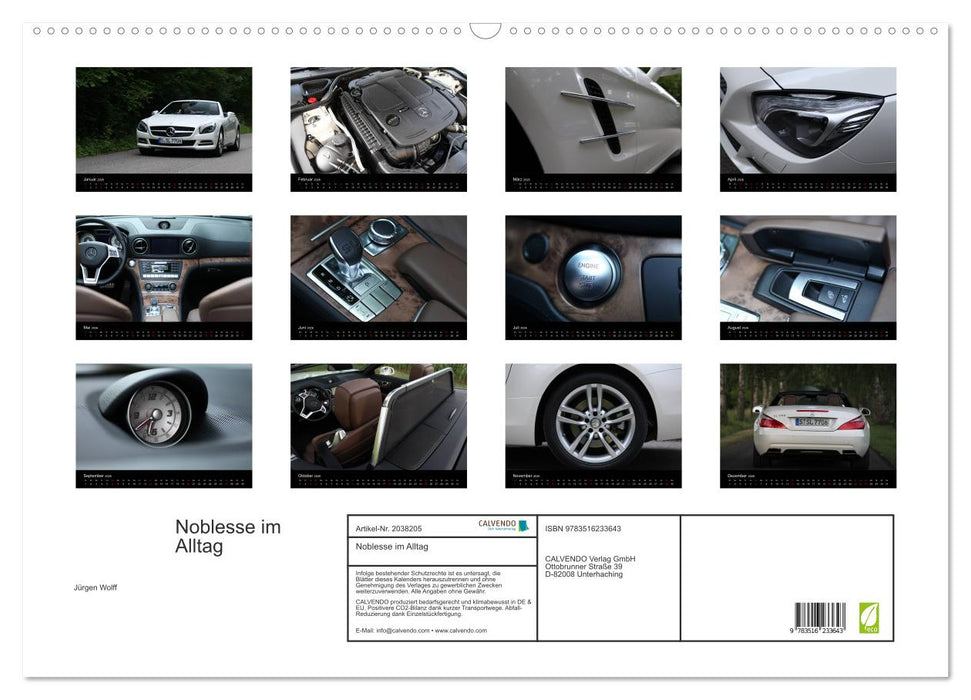Click the April headlight close-up image
This screenshot has height=700, width=971.
click(807, 120)
